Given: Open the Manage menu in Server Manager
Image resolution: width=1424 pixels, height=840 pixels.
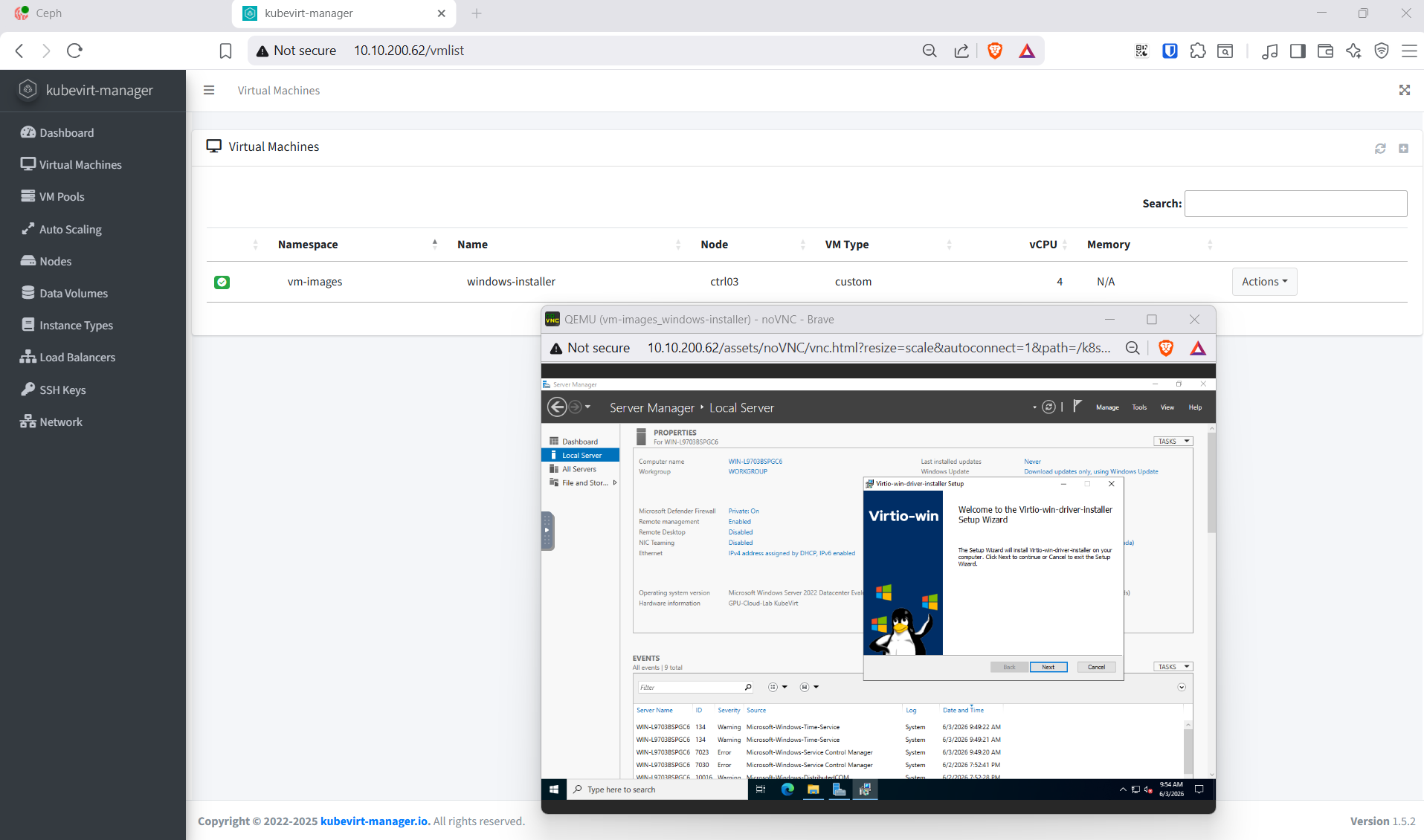Looking at the screenshot, I should tap(1107, 407).
